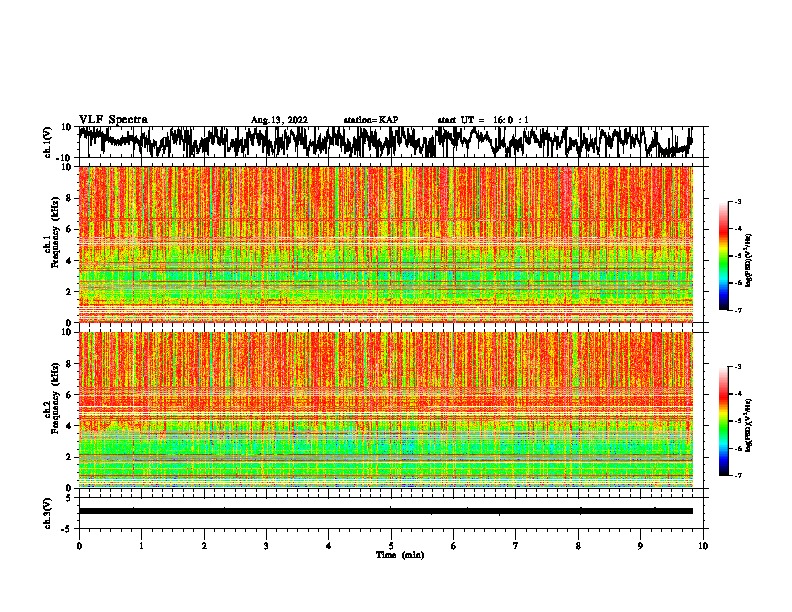The width and height of the screenshot is (792, 612).
Task: Click the "8" kHz tick of ch.1 spectrogram
Action: click(69, 198)
